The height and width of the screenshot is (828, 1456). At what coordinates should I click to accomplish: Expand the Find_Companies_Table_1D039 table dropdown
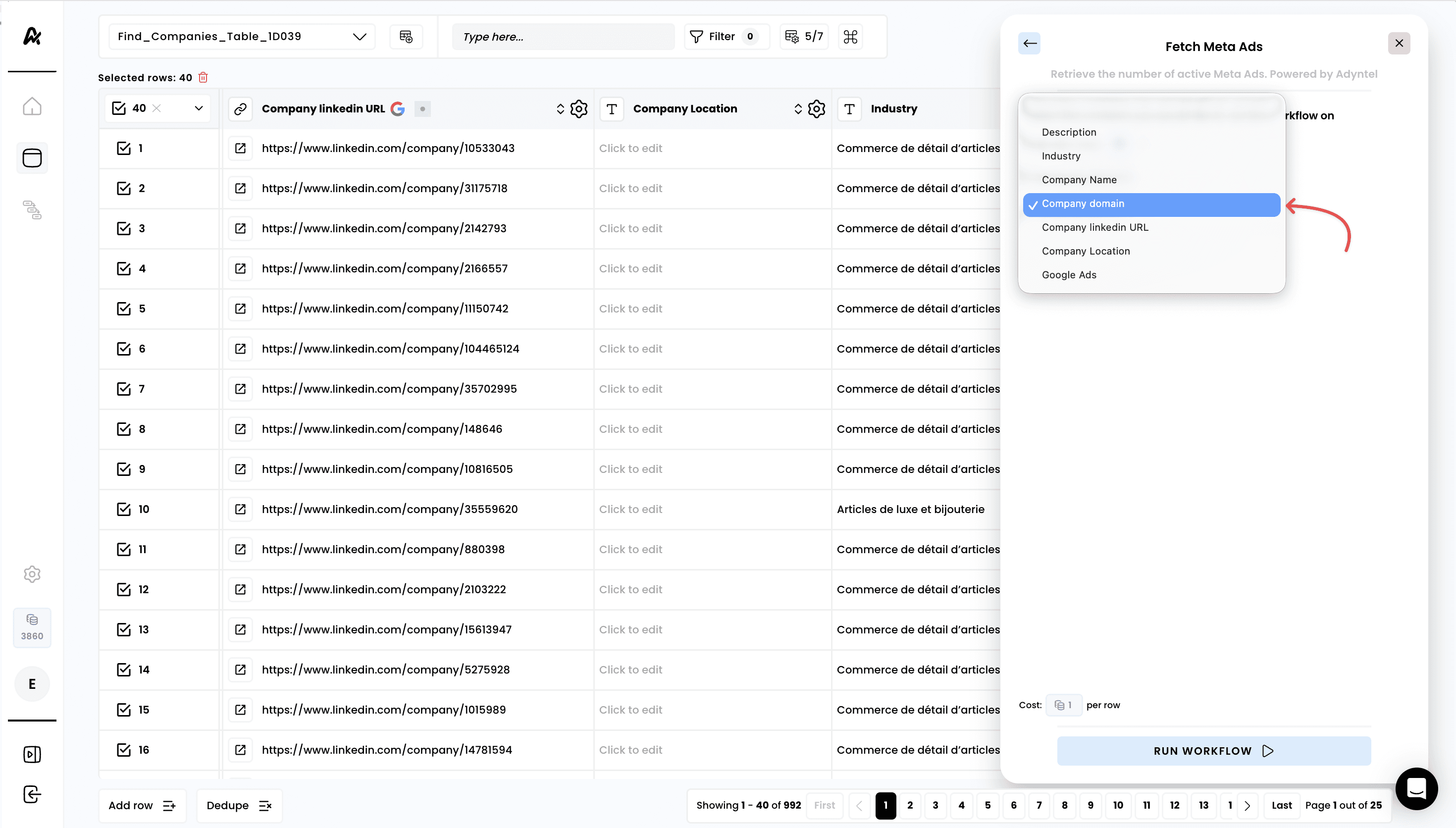[360, 37]
